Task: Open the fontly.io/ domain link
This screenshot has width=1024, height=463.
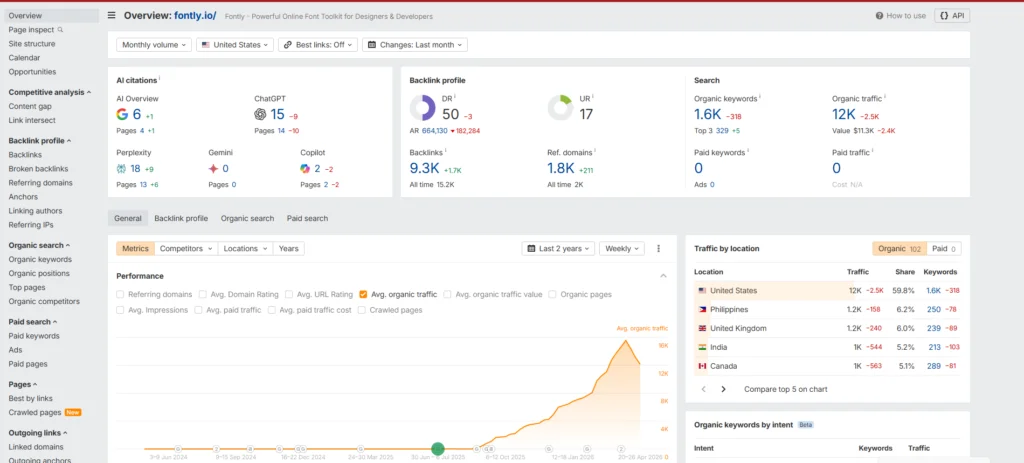Action: point(195,16)
